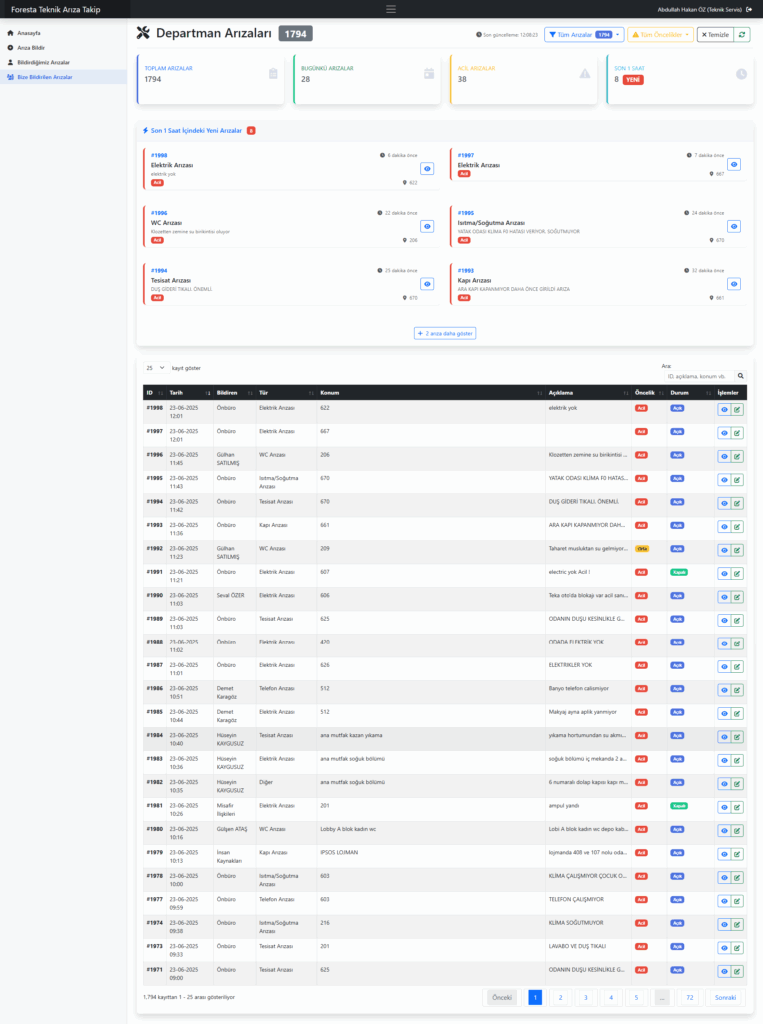
Task: Click the '2 arıza daha göster' button
Action: click(445, 334)
